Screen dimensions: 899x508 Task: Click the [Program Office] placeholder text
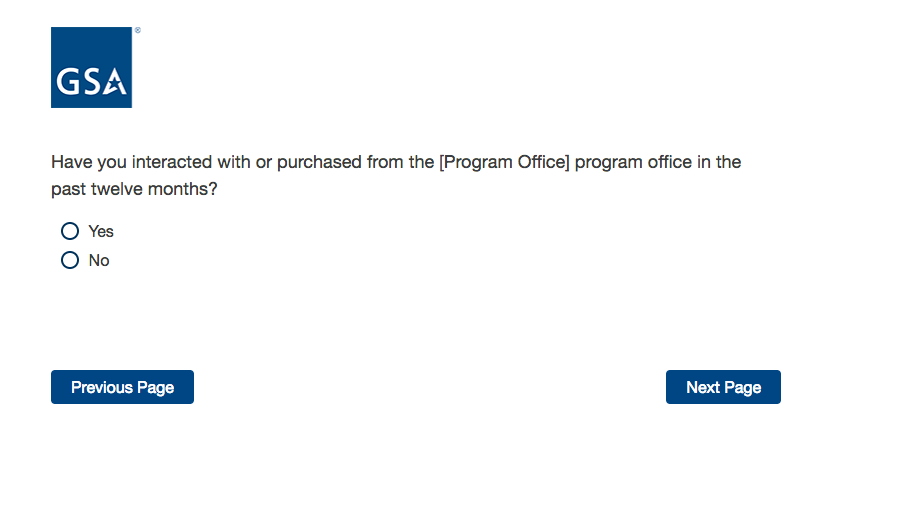pyautogui.click(x=504, y=162)
